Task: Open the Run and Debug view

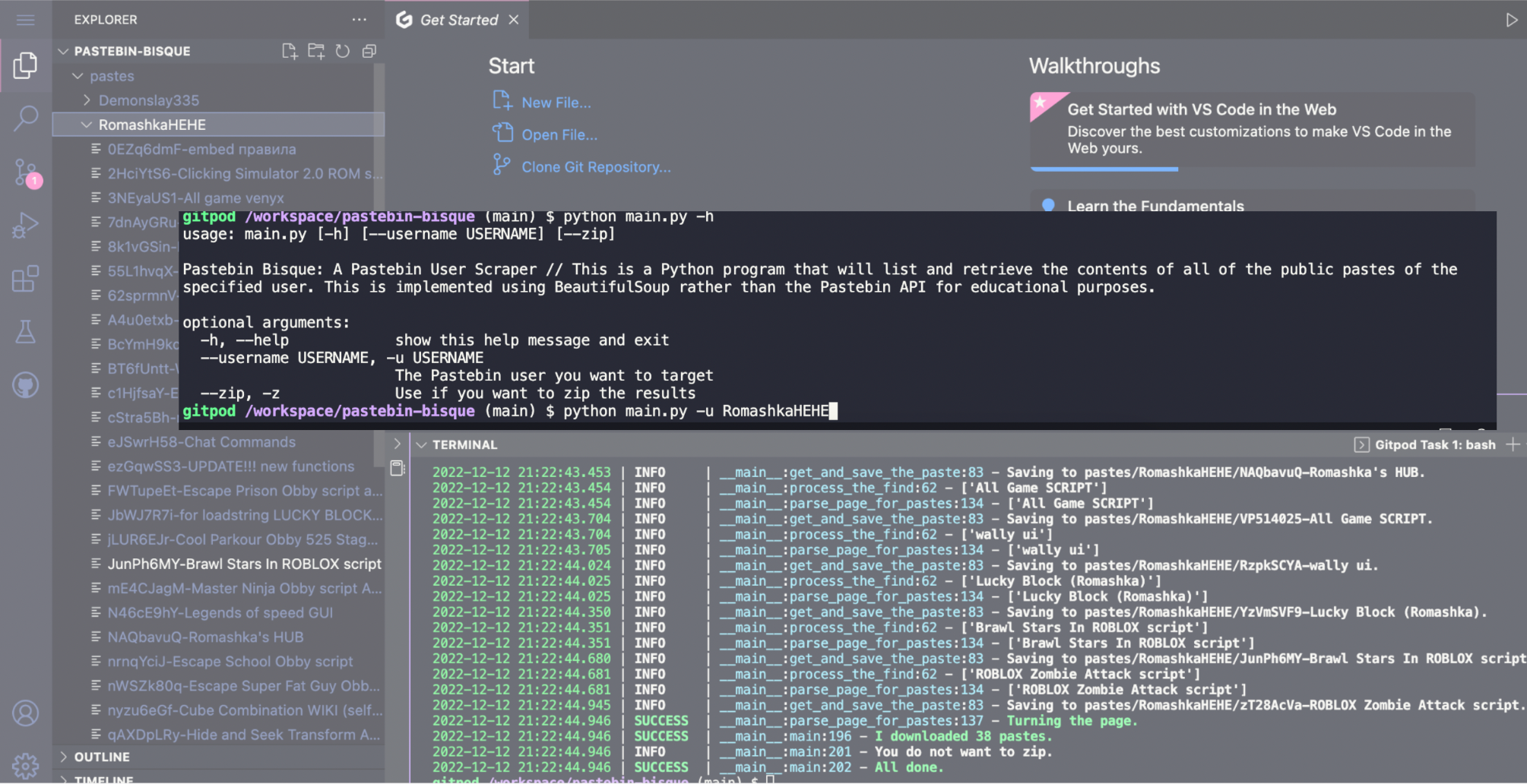Action: 25,226
